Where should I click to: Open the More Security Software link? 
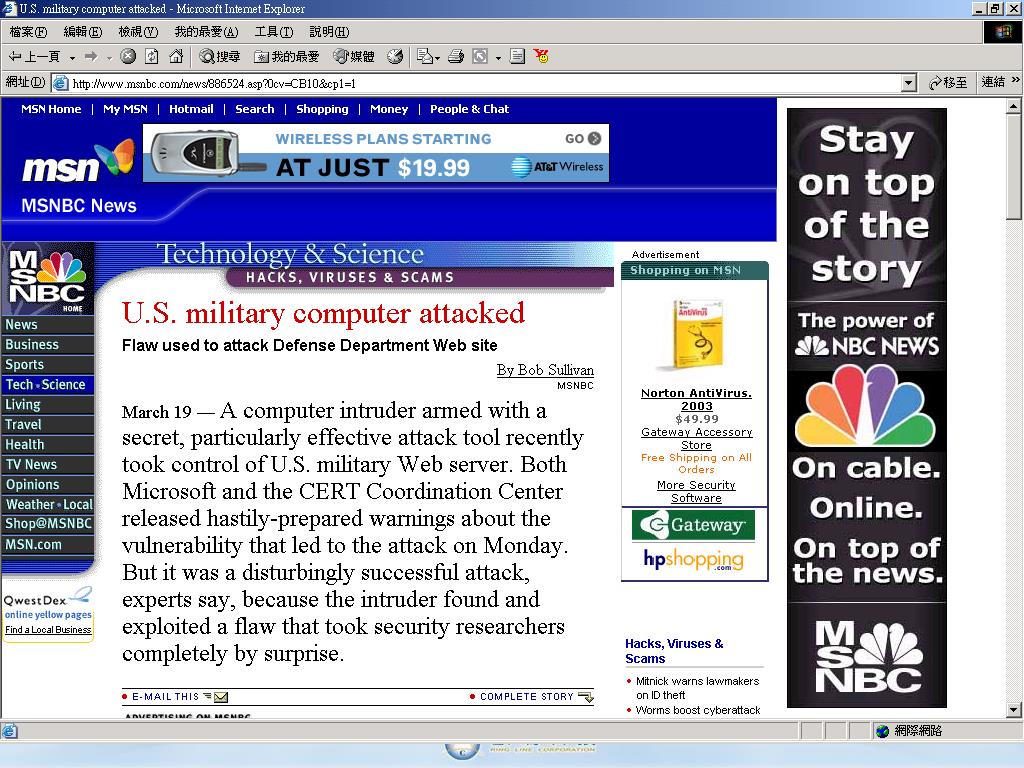pos(696,491)
